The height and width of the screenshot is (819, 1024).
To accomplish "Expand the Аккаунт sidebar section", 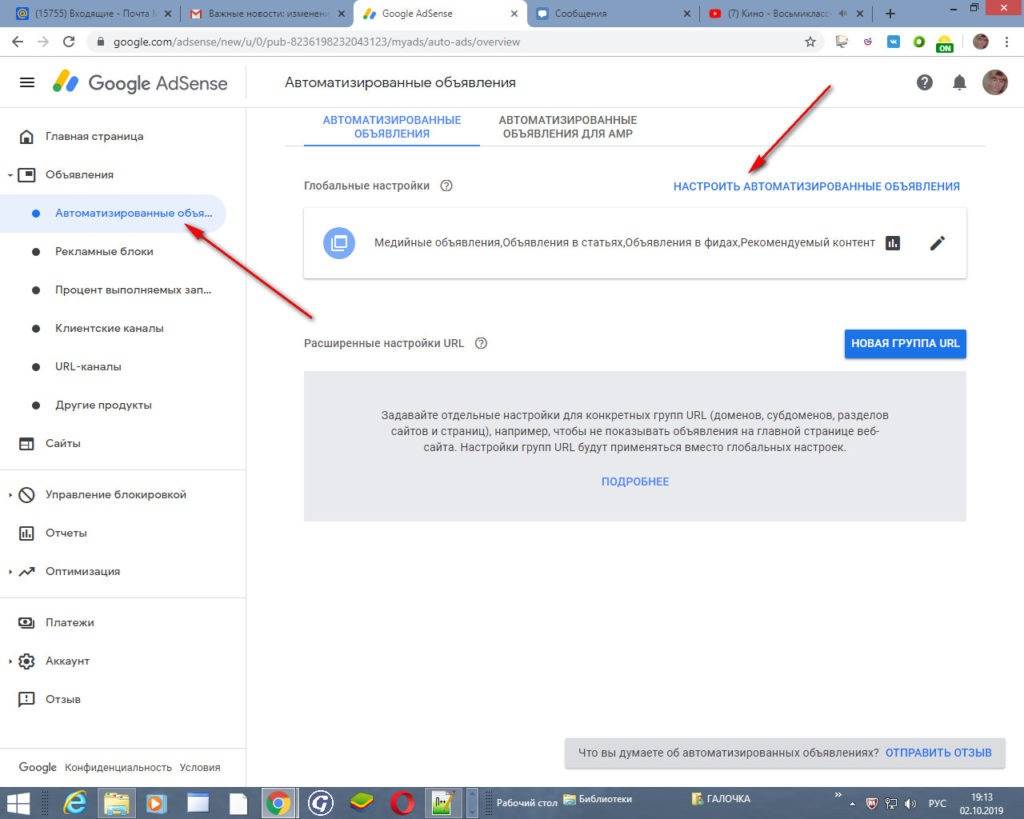I will [x=10, y=661].
